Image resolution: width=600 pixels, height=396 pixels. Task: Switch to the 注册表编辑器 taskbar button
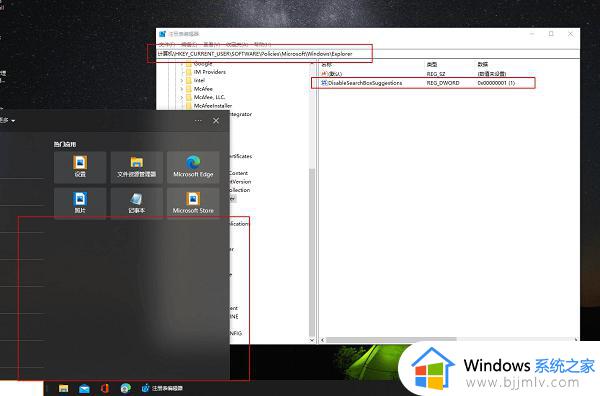pyautogui.click(x=162, y=389)
